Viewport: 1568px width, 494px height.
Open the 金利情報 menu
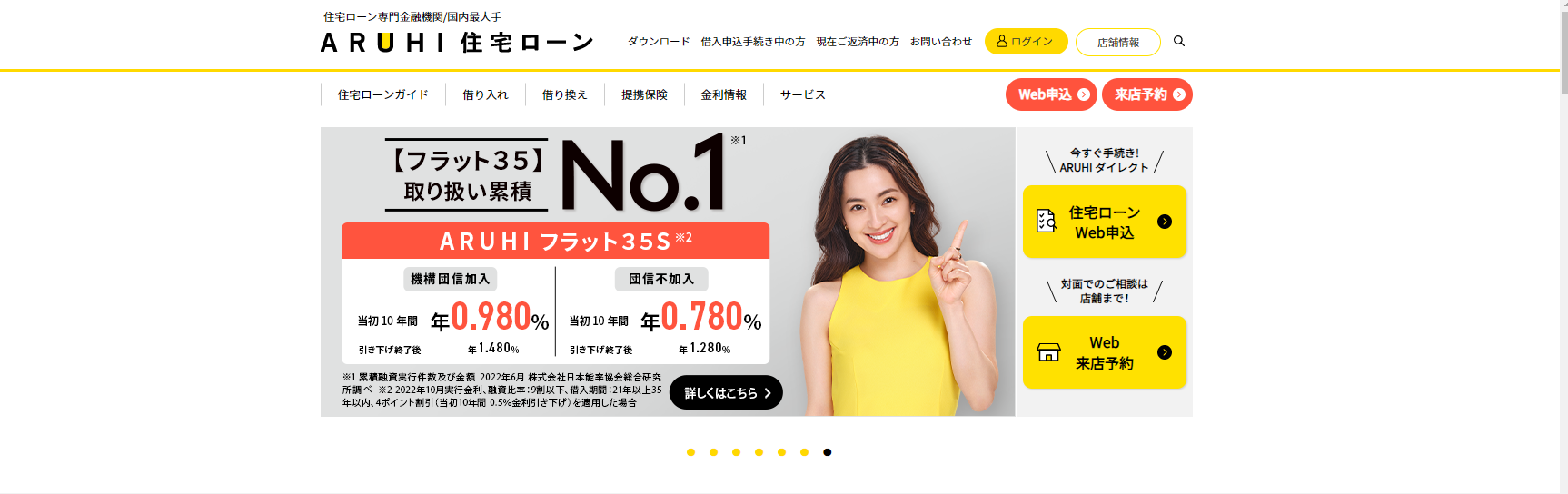pos(723,94)
